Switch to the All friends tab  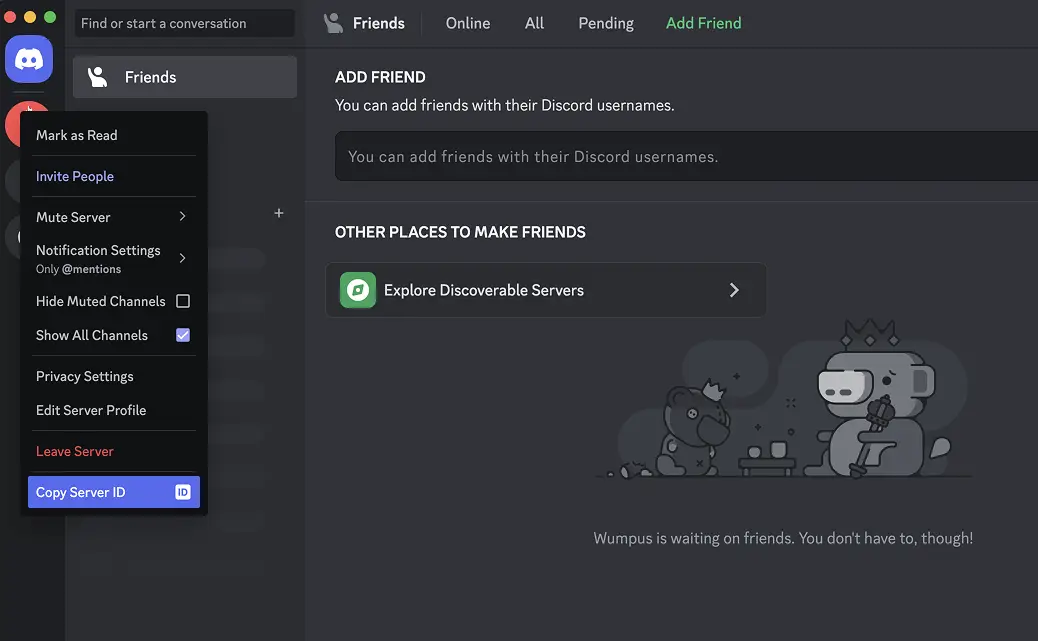point(534,23)
